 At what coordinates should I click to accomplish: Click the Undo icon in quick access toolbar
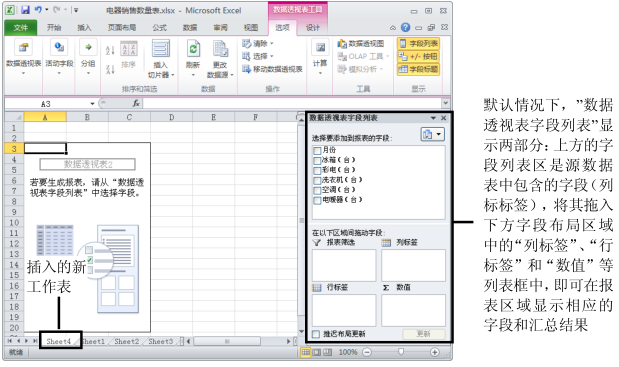[x=38, y=10]
